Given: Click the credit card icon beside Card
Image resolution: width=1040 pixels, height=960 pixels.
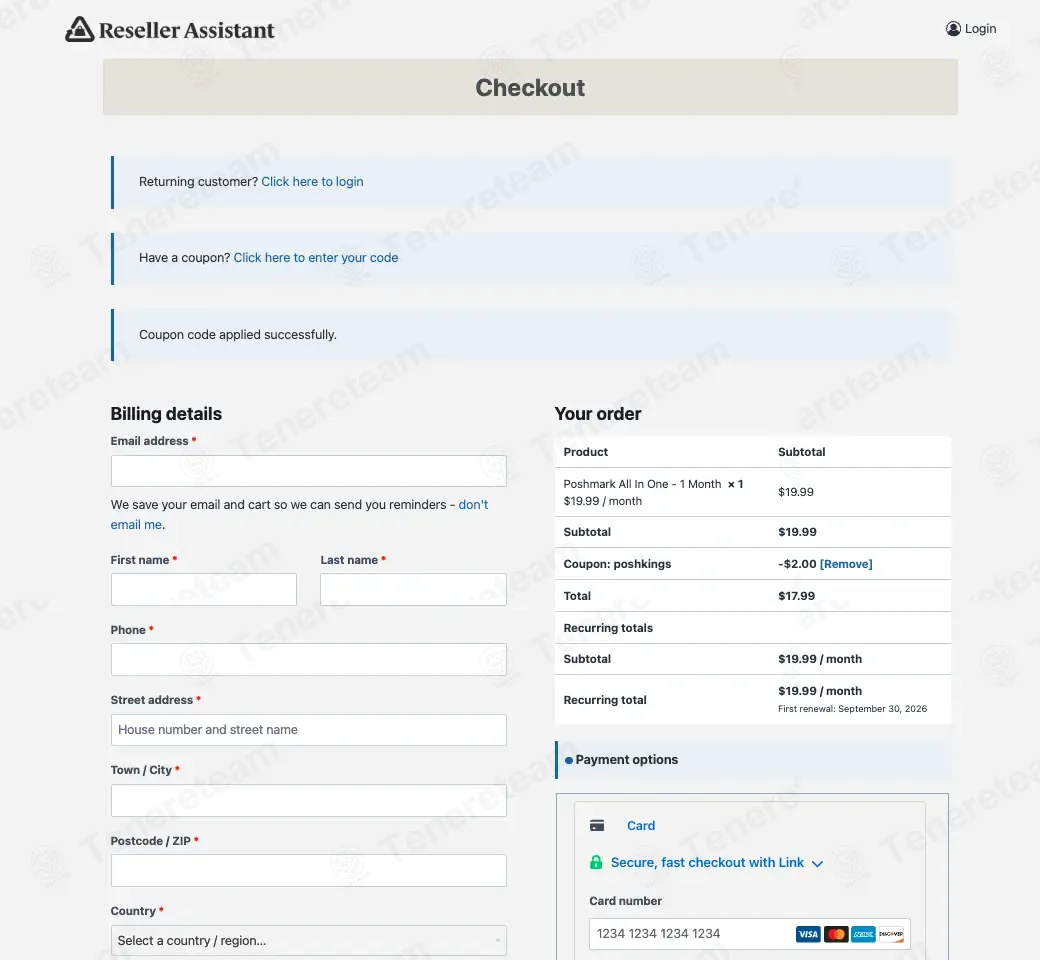Looking at the screenshot, I should [597, 825].
